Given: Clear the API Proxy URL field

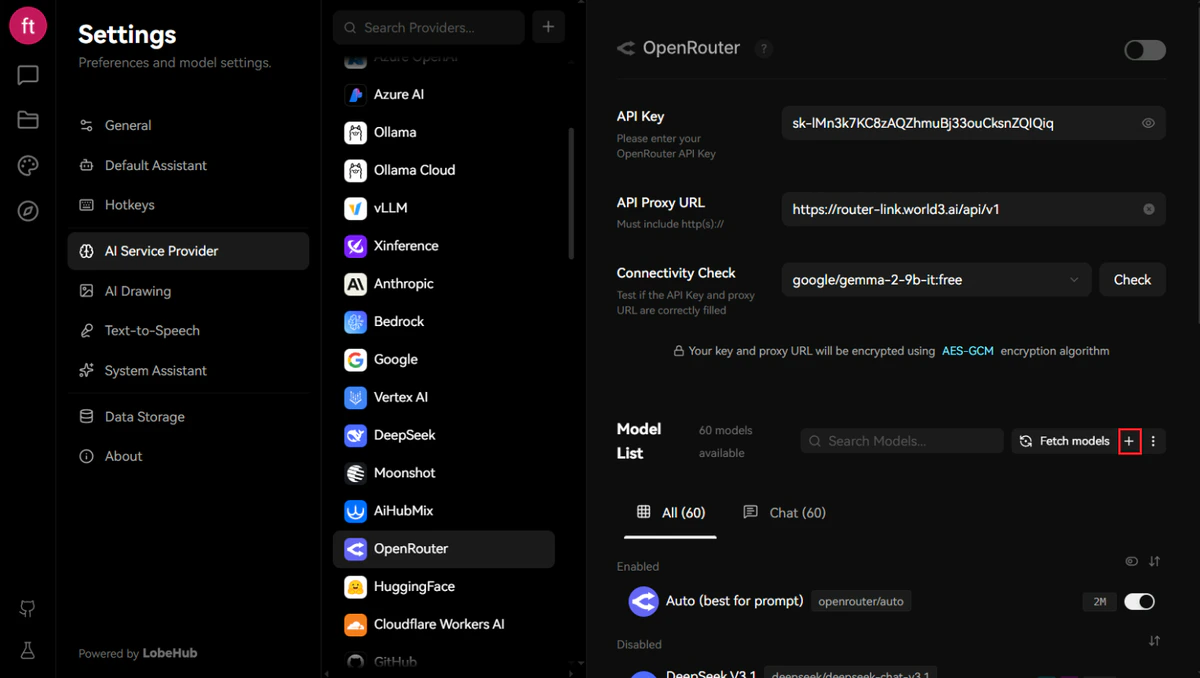Looking at the screenshot, I should tap(1148, 209).
